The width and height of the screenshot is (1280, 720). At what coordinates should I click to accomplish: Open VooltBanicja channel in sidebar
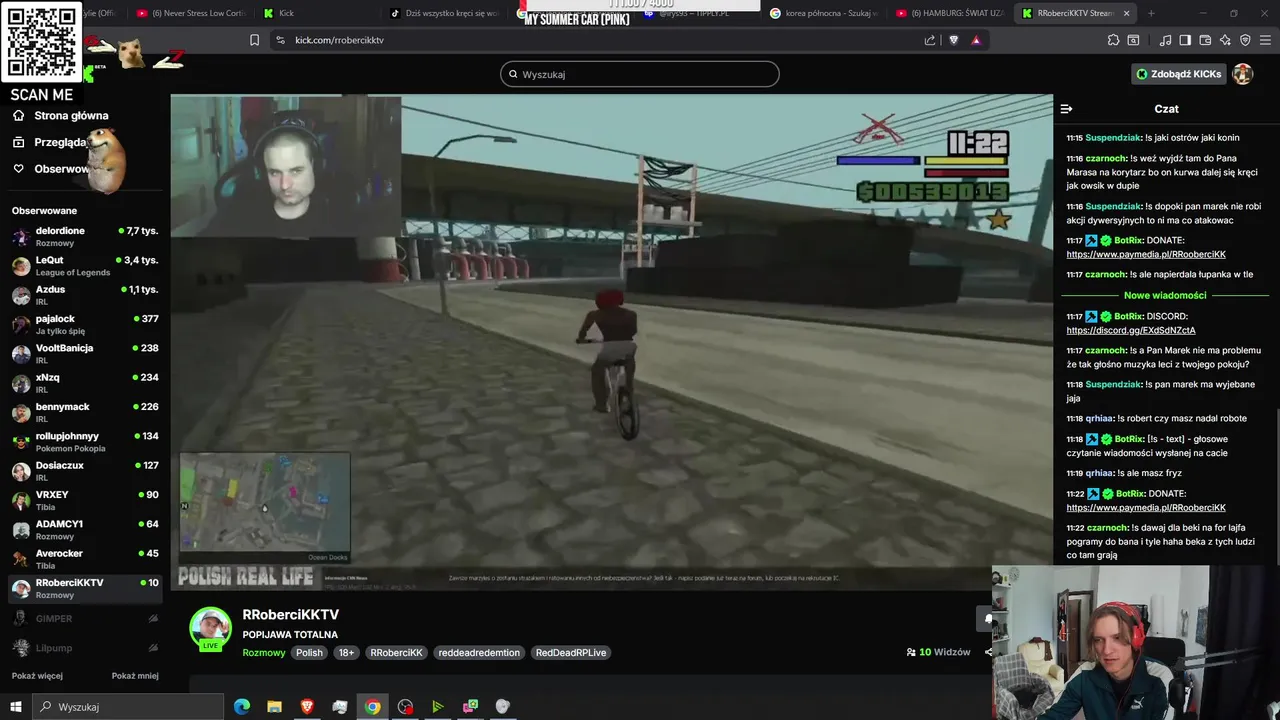coord(85,354)
